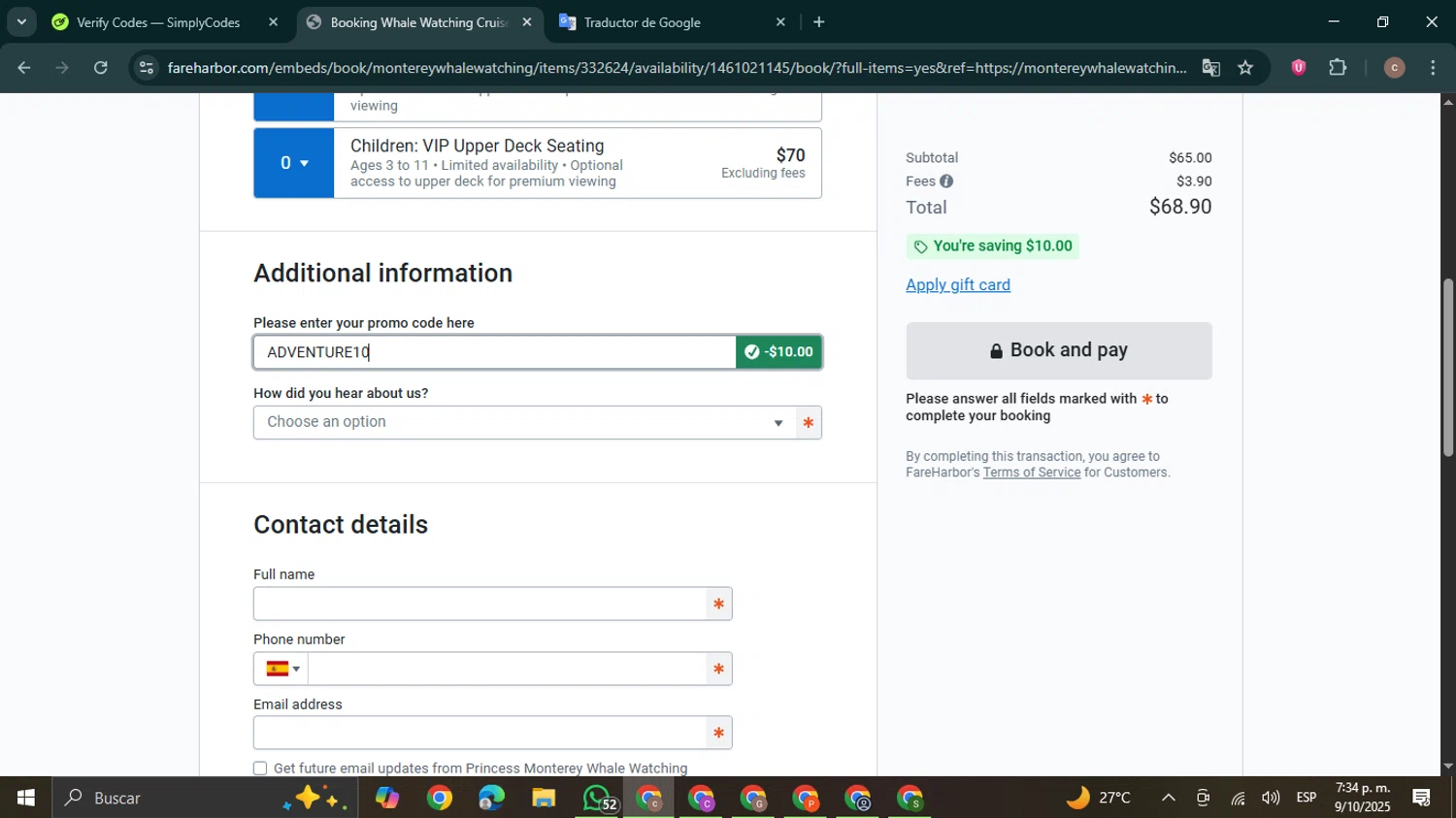1456x818 pixels.
Task: Click the Phone number input field
Action: pyautogui.click(x=508, y=669)
